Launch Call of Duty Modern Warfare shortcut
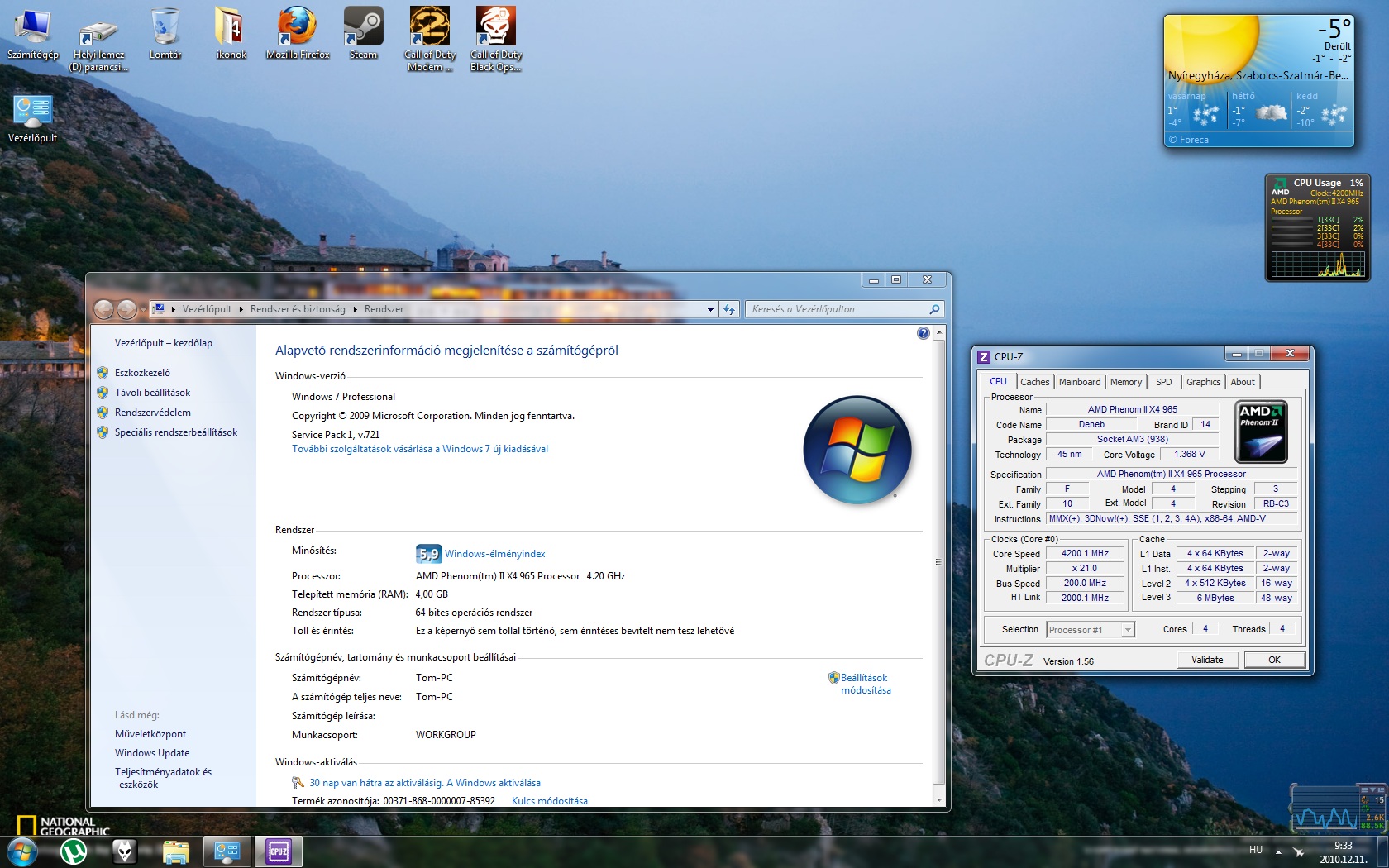The image size is (1389, 868). pos(430,40)
